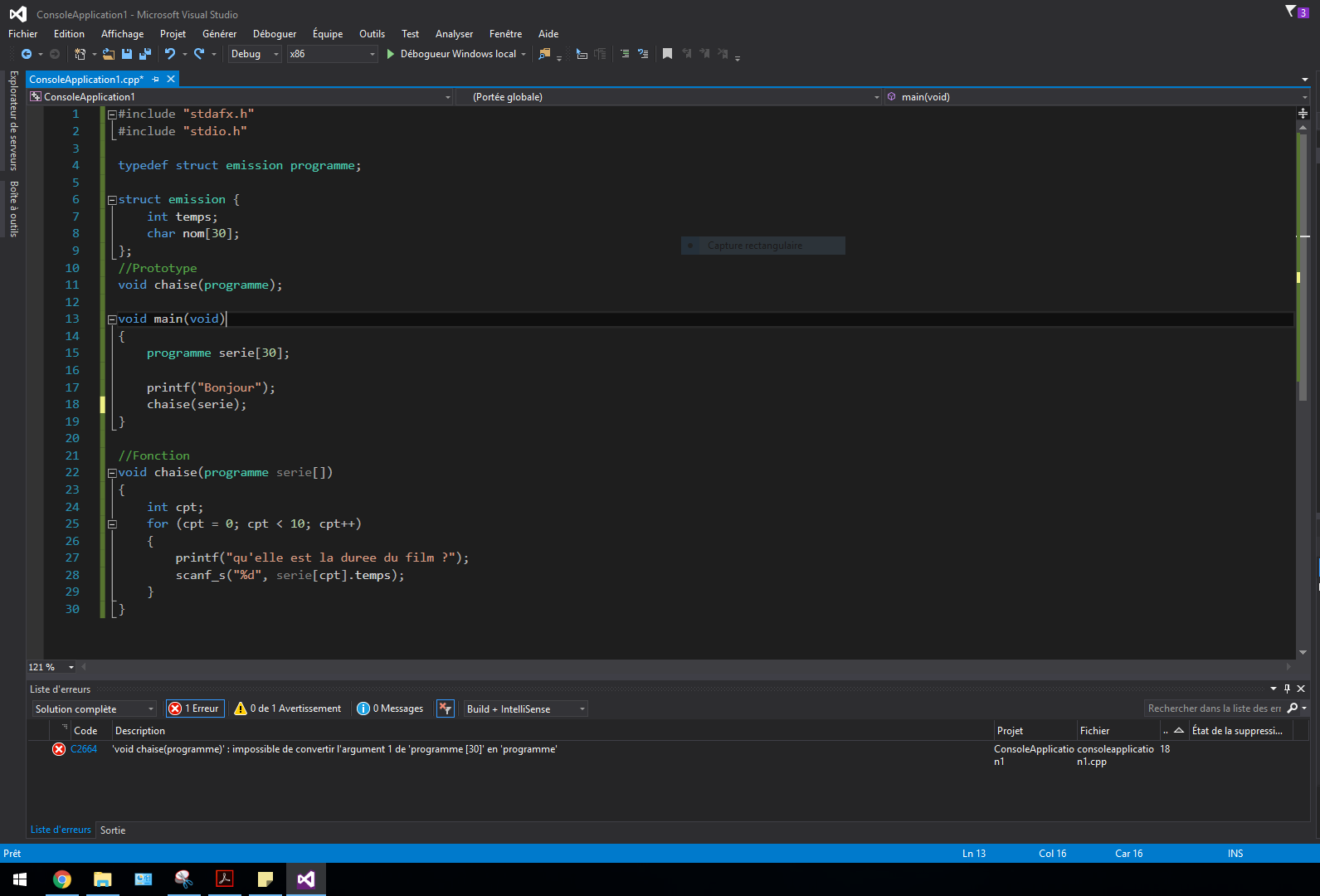Viewport: 1320px width, 896px height.
Task: Start the Débogueur Windows local green arrow
Action: [x=390, y=54]
